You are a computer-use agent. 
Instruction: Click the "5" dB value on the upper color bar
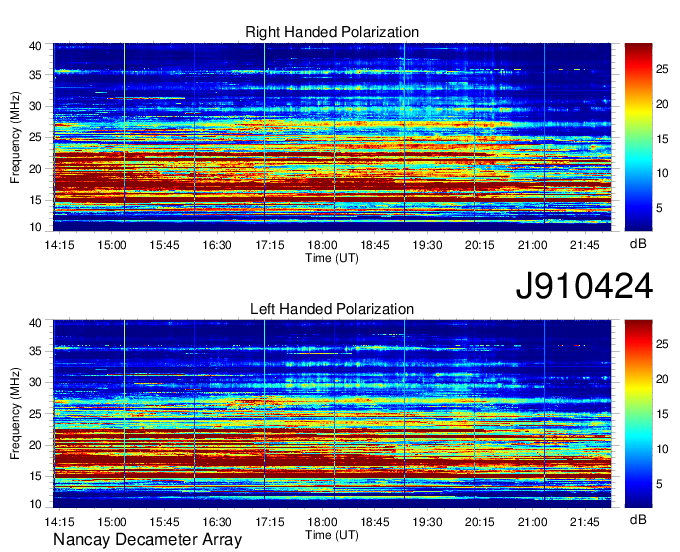[x=659, y=208]
